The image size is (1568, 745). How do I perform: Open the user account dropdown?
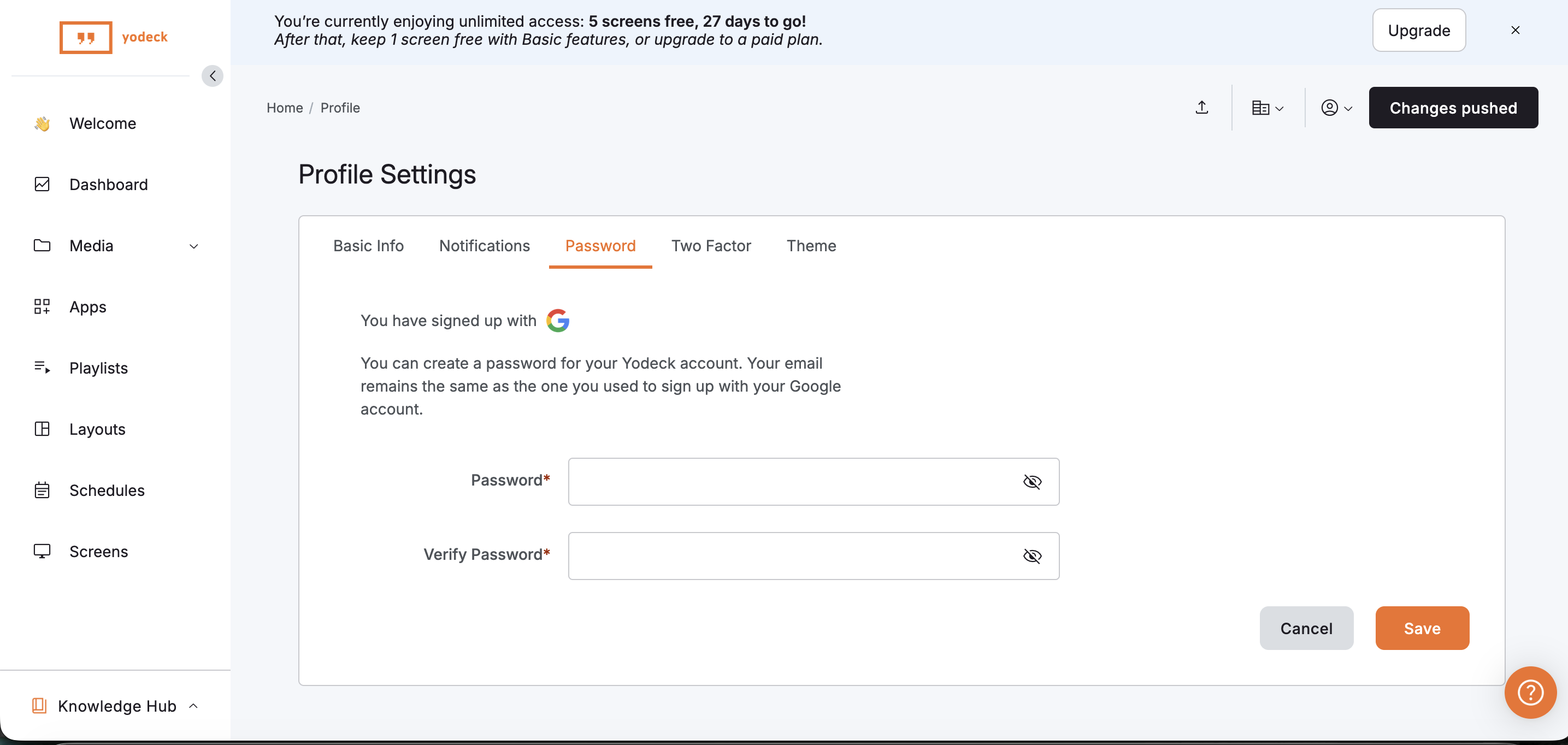[1336, 108]
